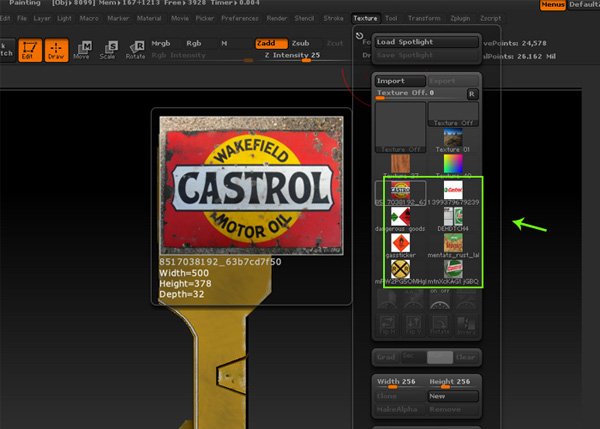Activate the Edit mode button
Viewport: 600px width, 429px height.
pyautogui.click(x=30, y=50)
